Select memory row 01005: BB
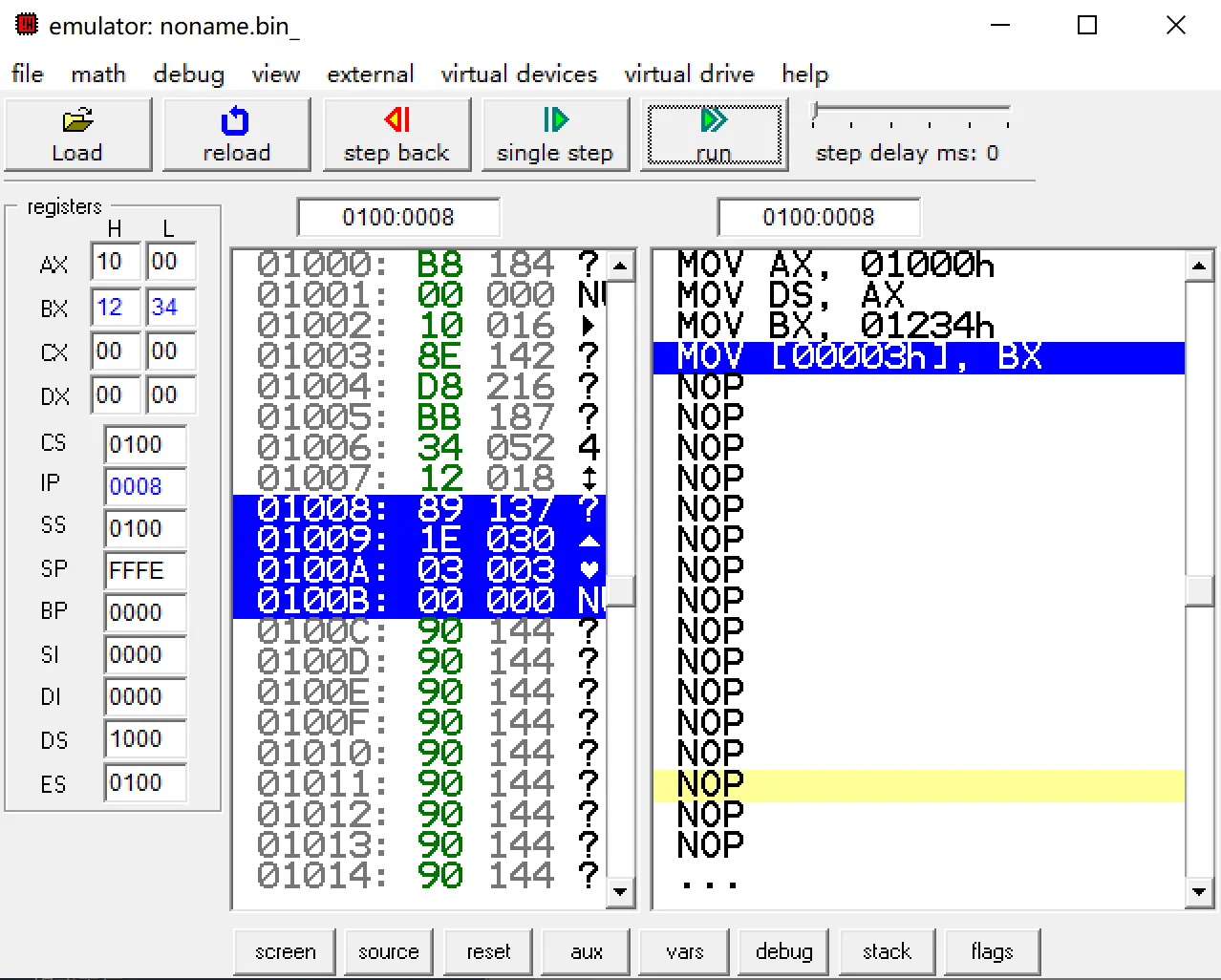This screenshot has height=980, width=1221. [x=419, y=417]
